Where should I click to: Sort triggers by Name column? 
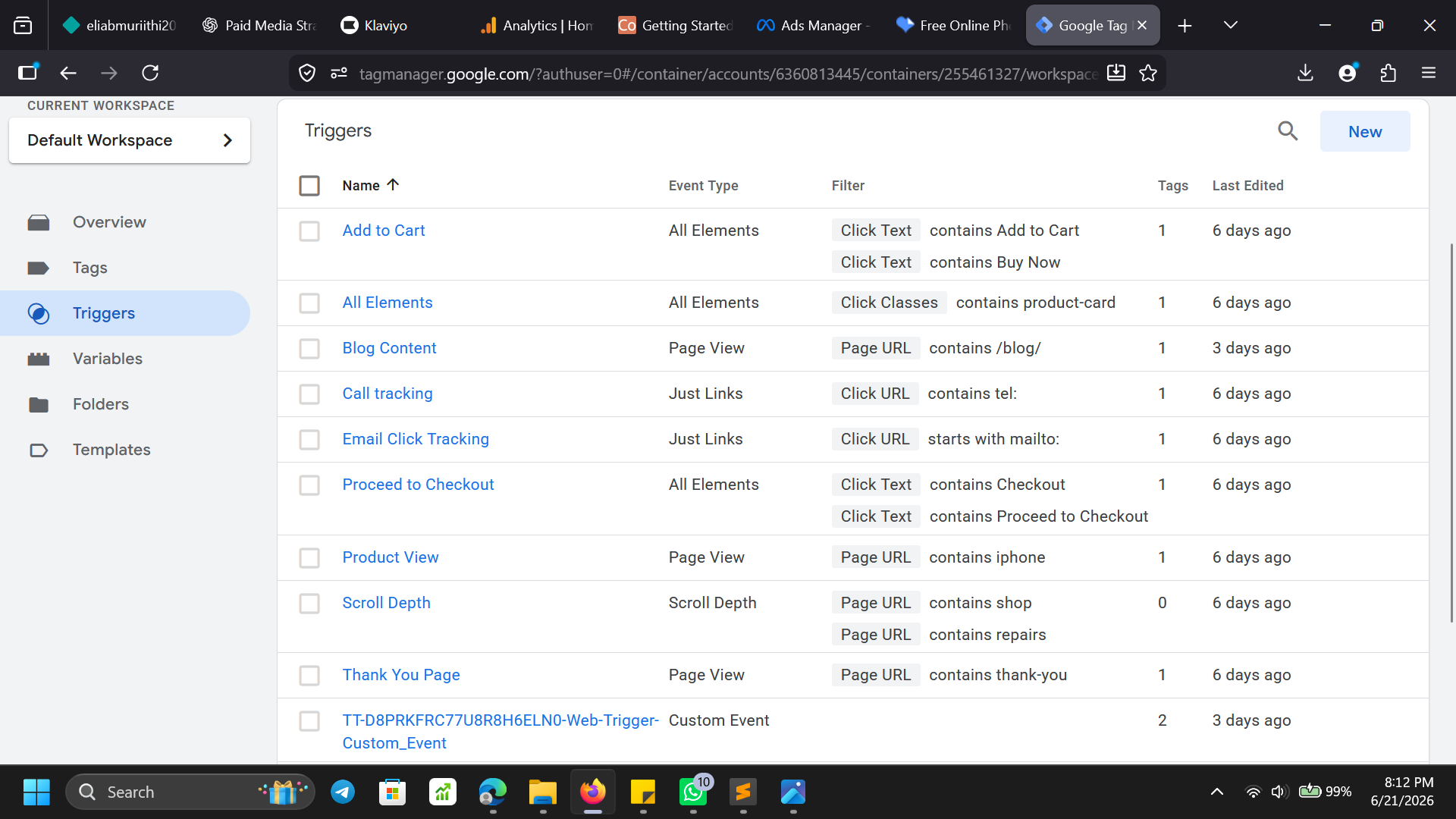[x=370, y=186]
